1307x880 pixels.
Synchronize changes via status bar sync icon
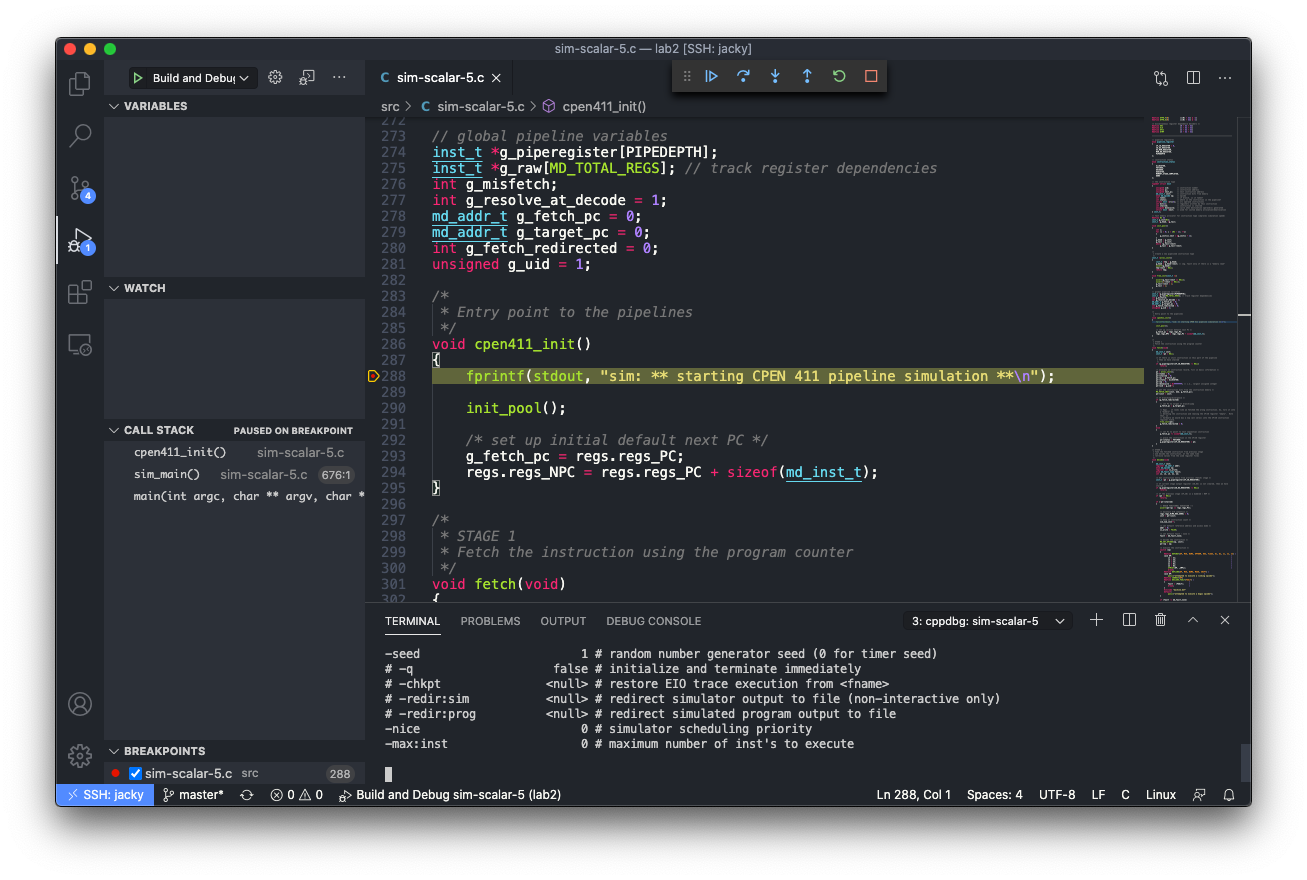(246, 795)
